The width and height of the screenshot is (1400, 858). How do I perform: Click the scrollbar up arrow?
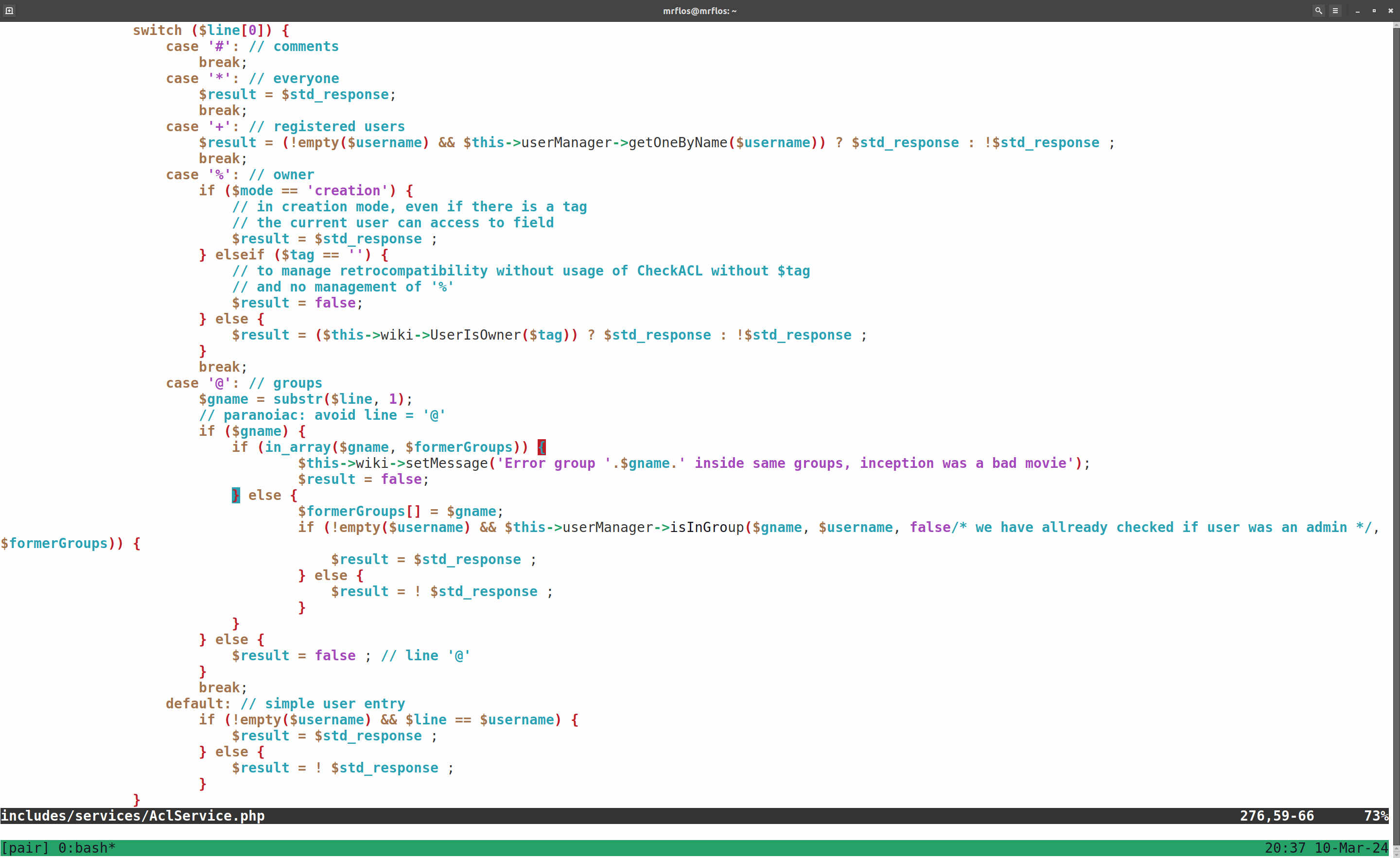coord(1396,26)
